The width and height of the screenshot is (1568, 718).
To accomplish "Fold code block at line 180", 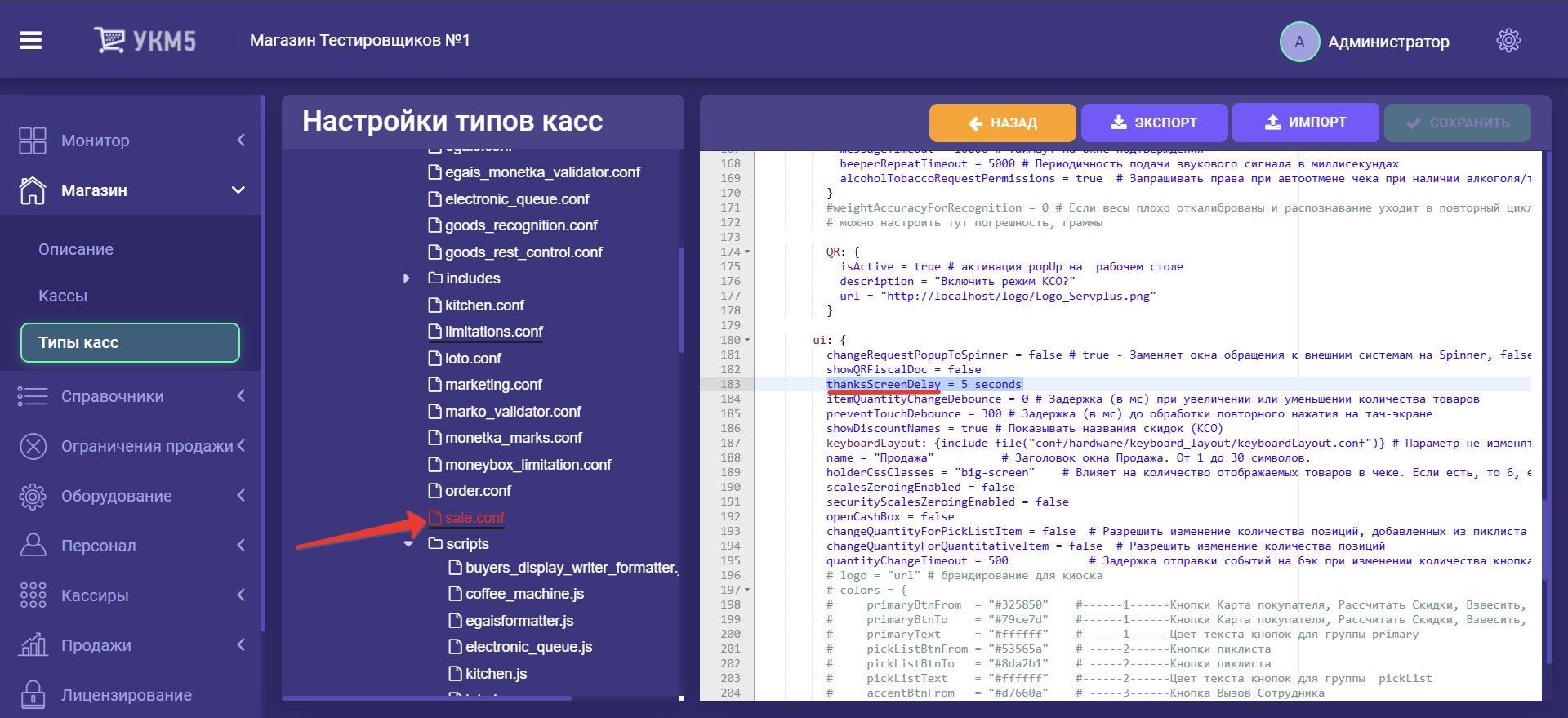I will tap(747, 340).
